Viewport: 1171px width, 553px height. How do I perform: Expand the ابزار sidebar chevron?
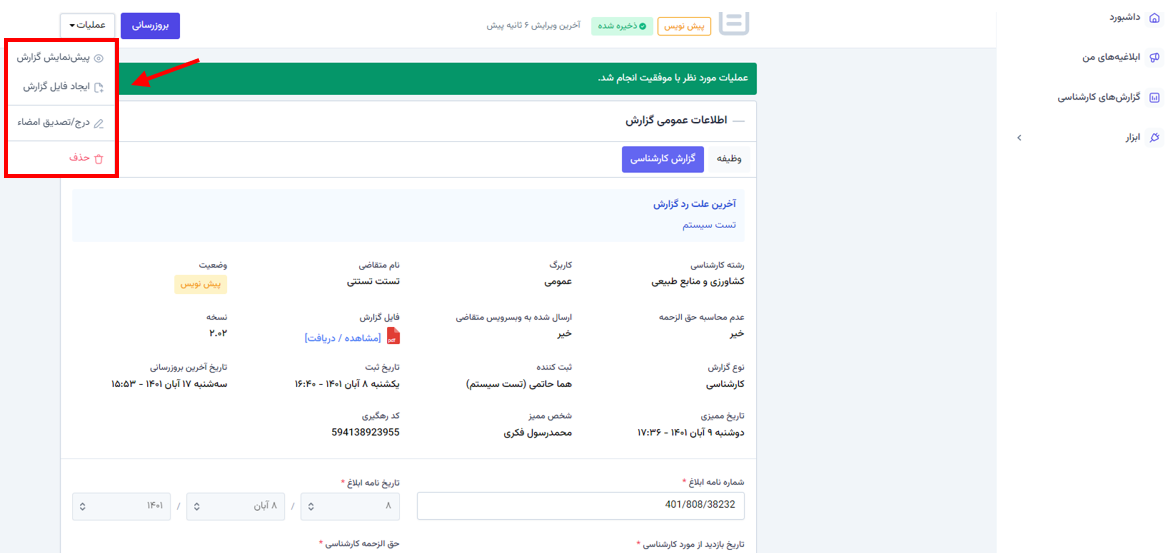coord(1020,138)
